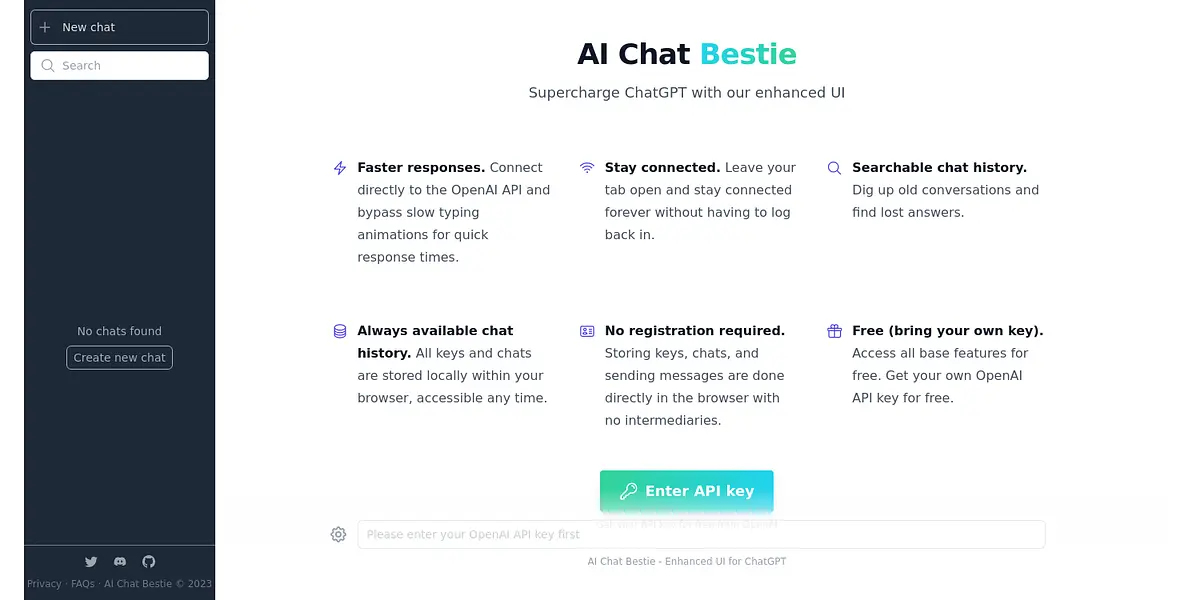This screenshot has width=1200, height=600.
Task: Click the database chat history icon
Action: point(340,331)
